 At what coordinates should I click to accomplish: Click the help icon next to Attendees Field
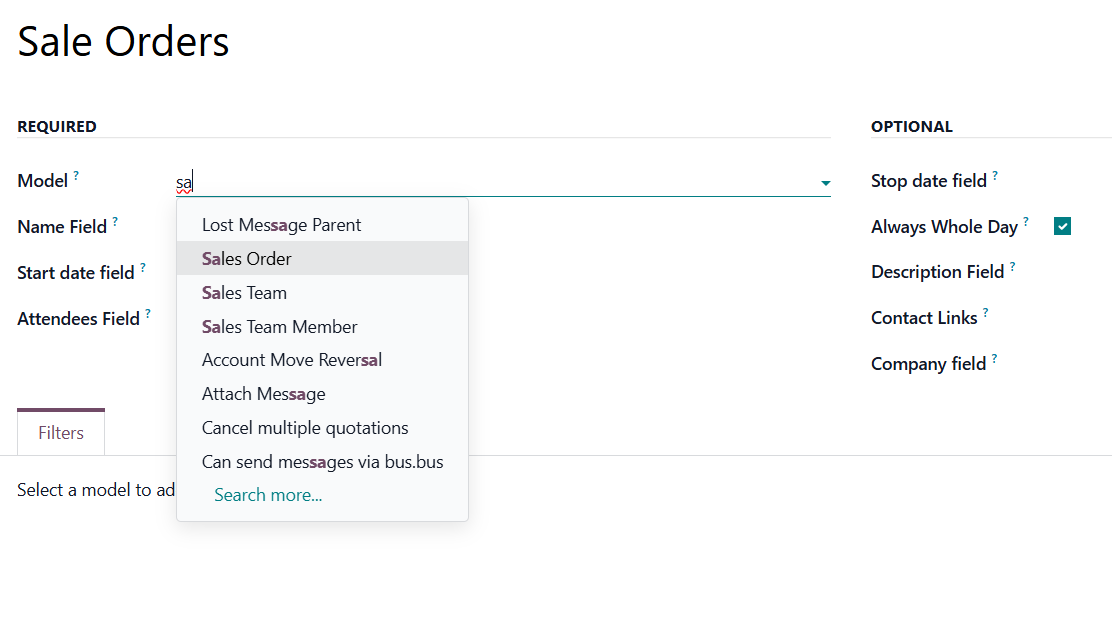click(x=148, y=313)
